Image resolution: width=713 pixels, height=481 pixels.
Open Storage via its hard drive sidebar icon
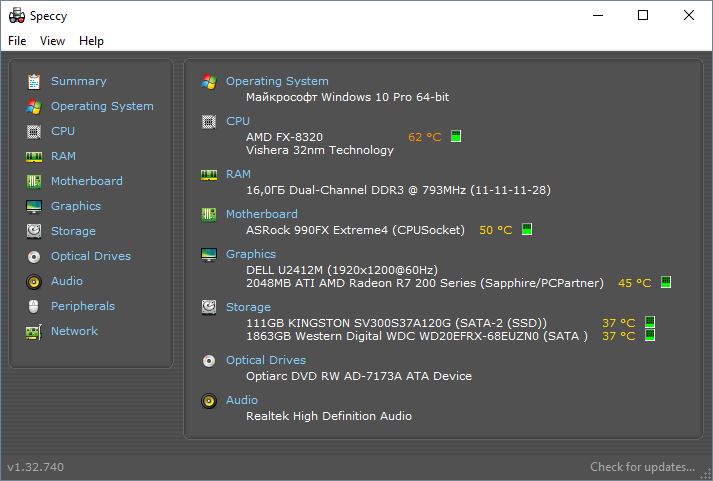[x=34, y=231]
